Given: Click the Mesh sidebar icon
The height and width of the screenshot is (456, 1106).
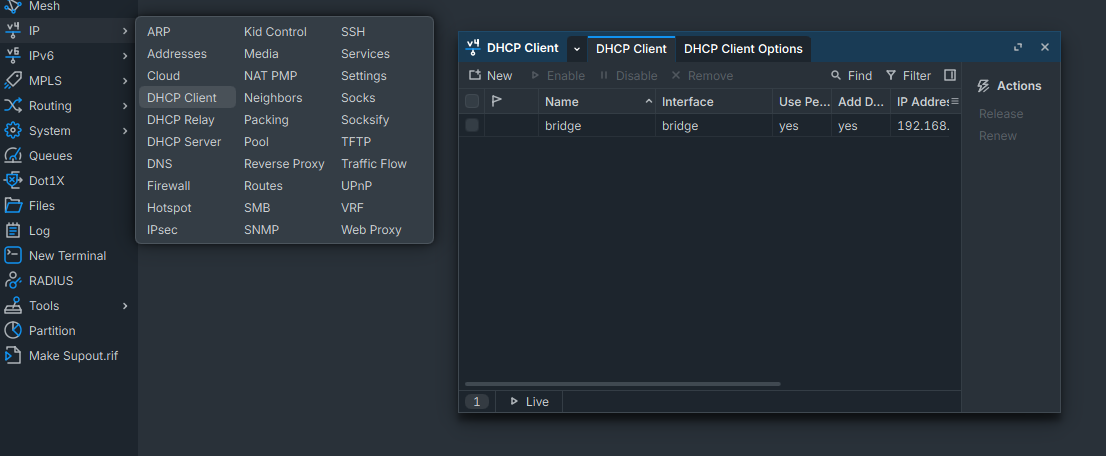Looking at the screenshot, I should coord(13,6).
